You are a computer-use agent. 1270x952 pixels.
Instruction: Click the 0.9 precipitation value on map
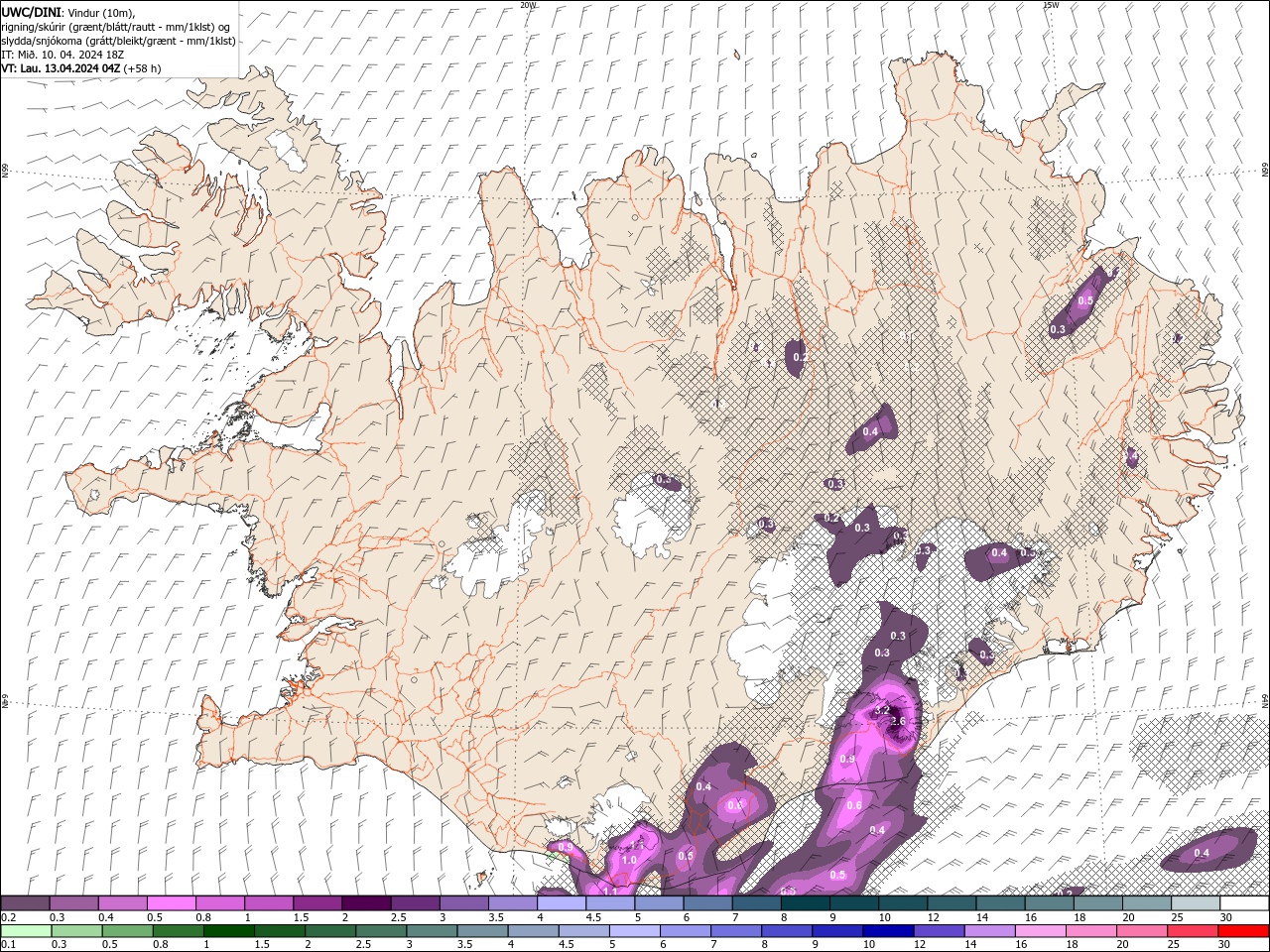pyautogui.click(x=847, y=759)
